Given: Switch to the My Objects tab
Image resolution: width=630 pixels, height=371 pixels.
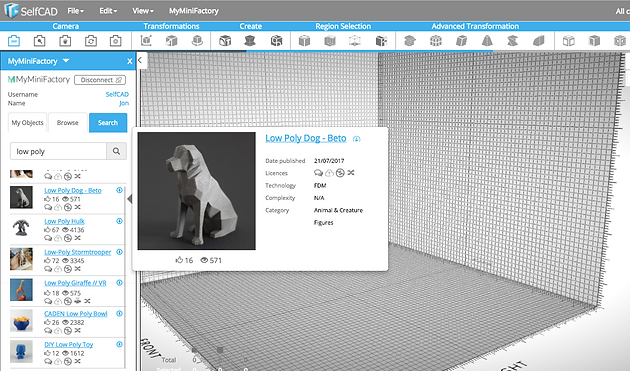Looking at the screenshot, I should click(x=27, y=123).
